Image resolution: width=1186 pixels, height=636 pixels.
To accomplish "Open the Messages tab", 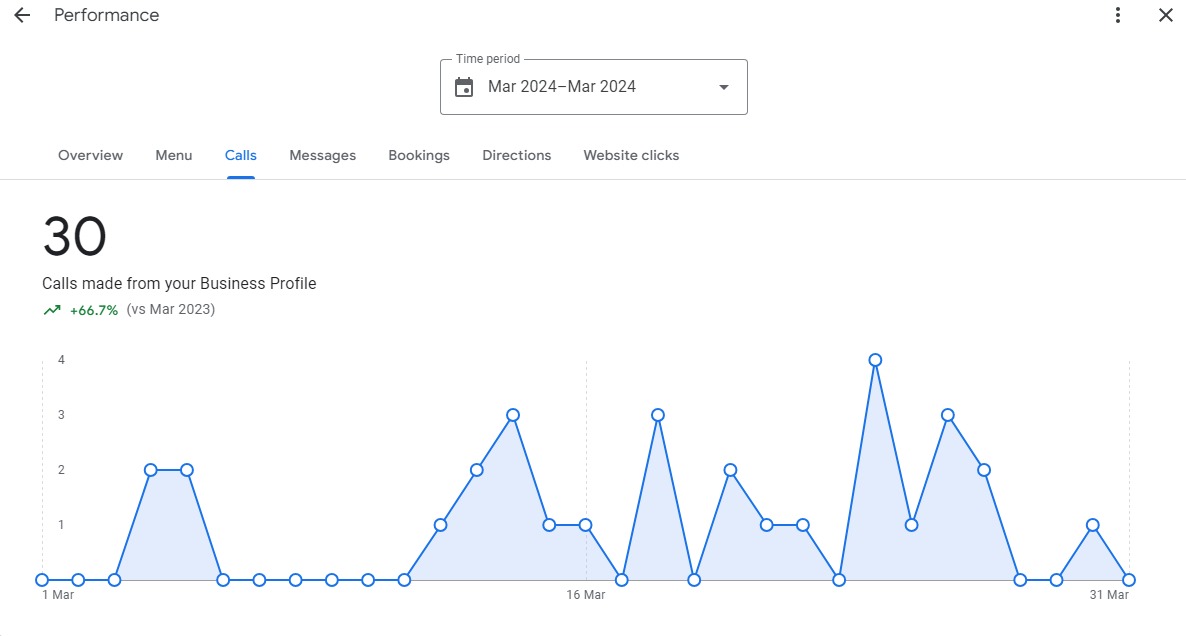I will pyautogui.click(x=322, y=155).
